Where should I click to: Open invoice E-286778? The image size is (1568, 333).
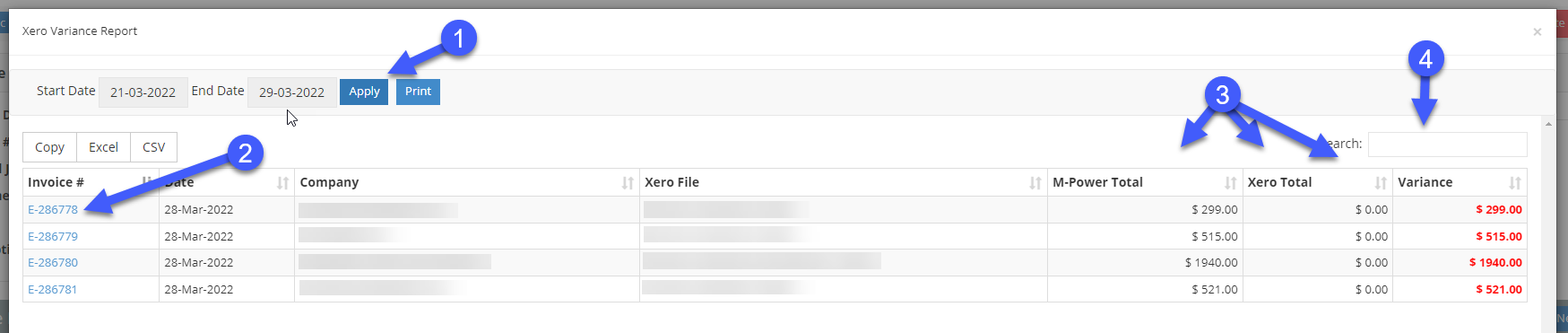[x=53, y=210]
